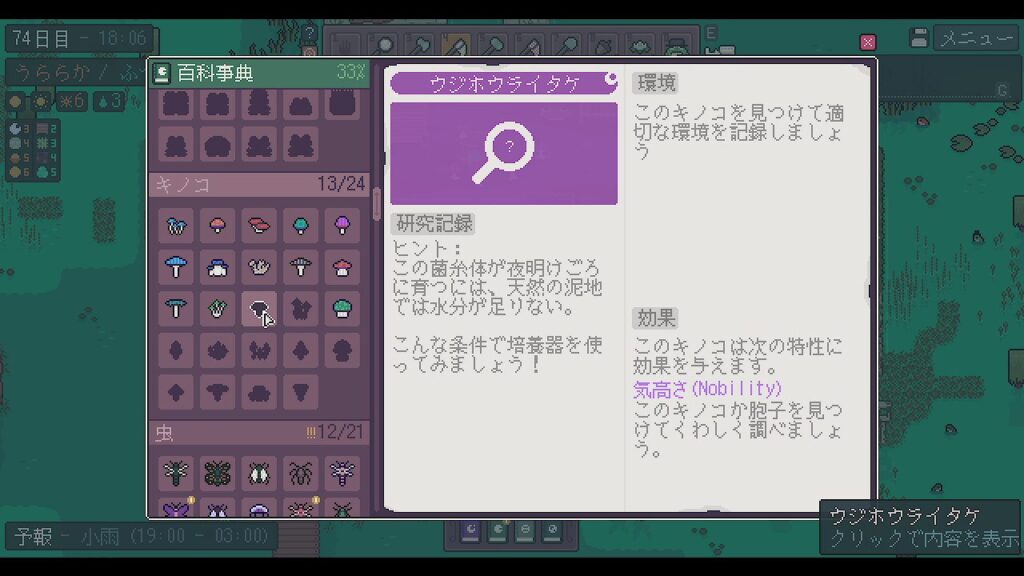Select the gray striped-cap mushroom entry

pos(300,268)
